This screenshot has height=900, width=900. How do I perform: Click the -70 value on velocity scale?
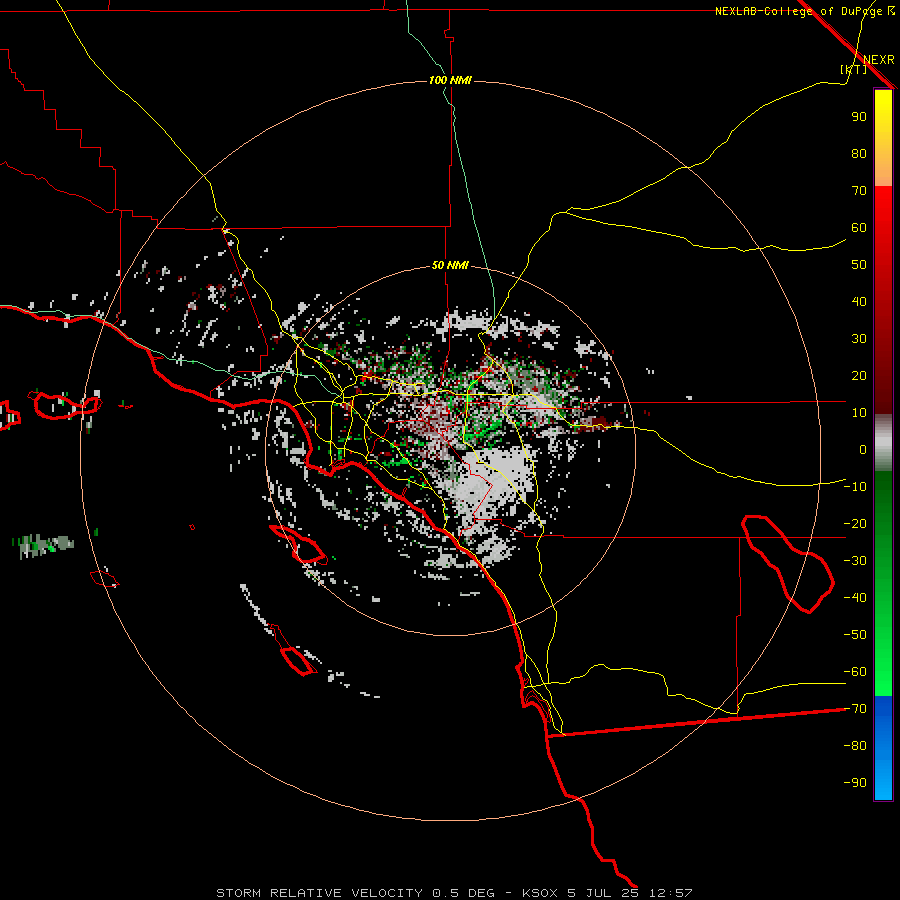[x=855, y=709]
